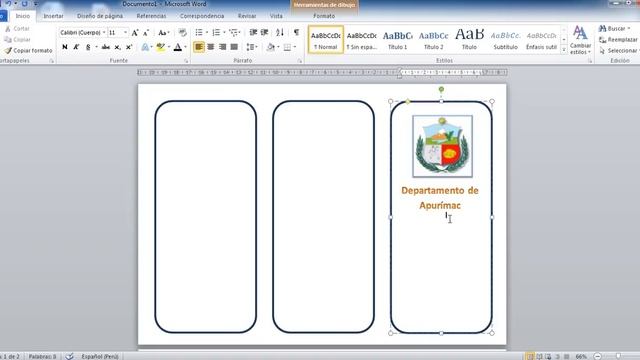Viewport: 640px width, 360px height.
Task: Click the decrease indent icon
Action: pos(253,32)
